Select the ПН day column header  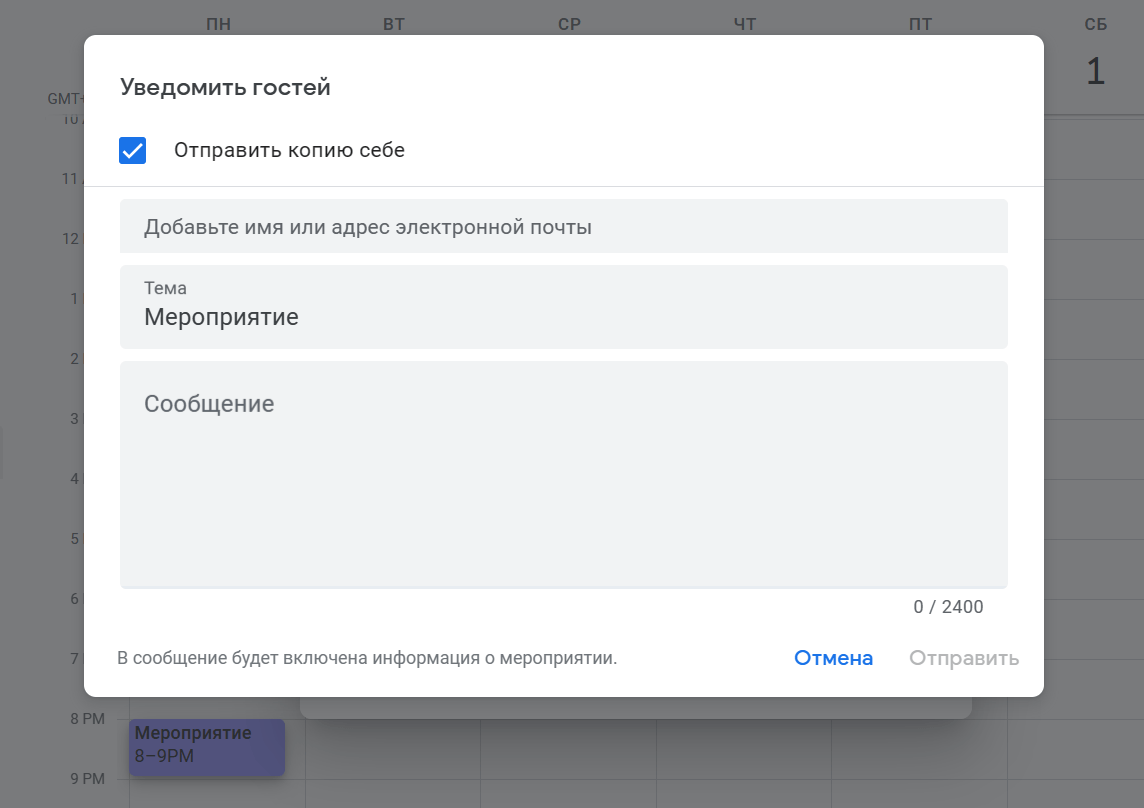[x=218, y=24]
